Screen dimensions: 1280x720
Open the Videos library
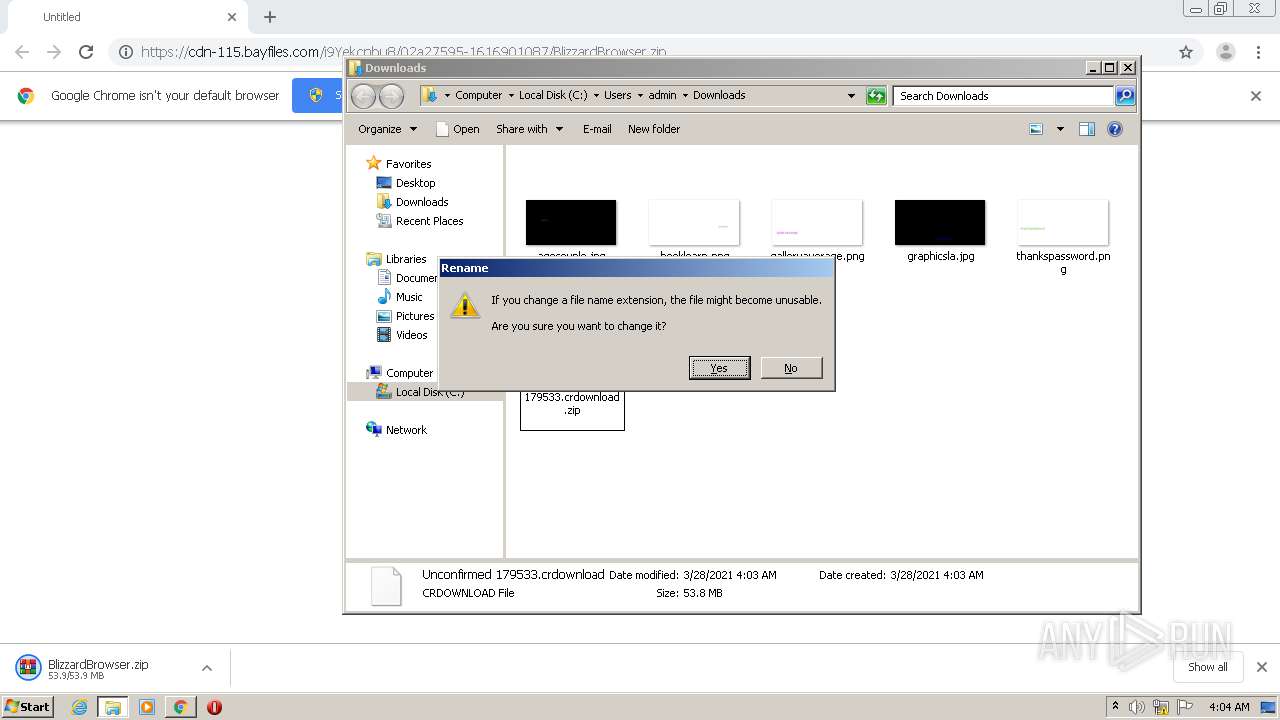point(411,335)
